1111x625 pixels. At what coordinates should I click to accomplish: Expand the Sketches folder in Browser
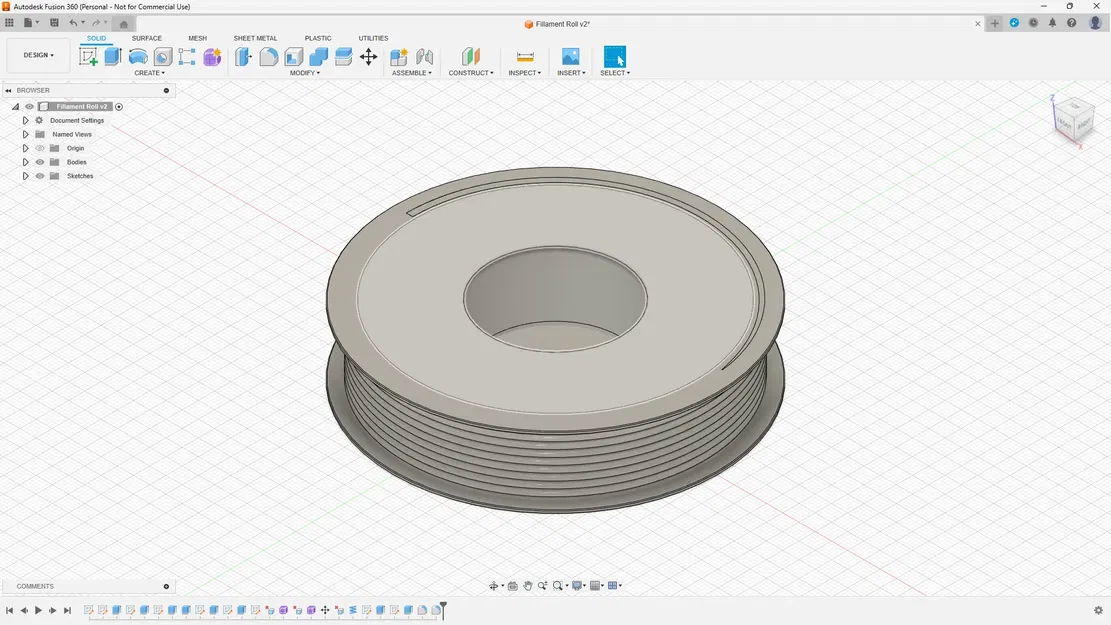pyautogui.click(x=25, y=176)
